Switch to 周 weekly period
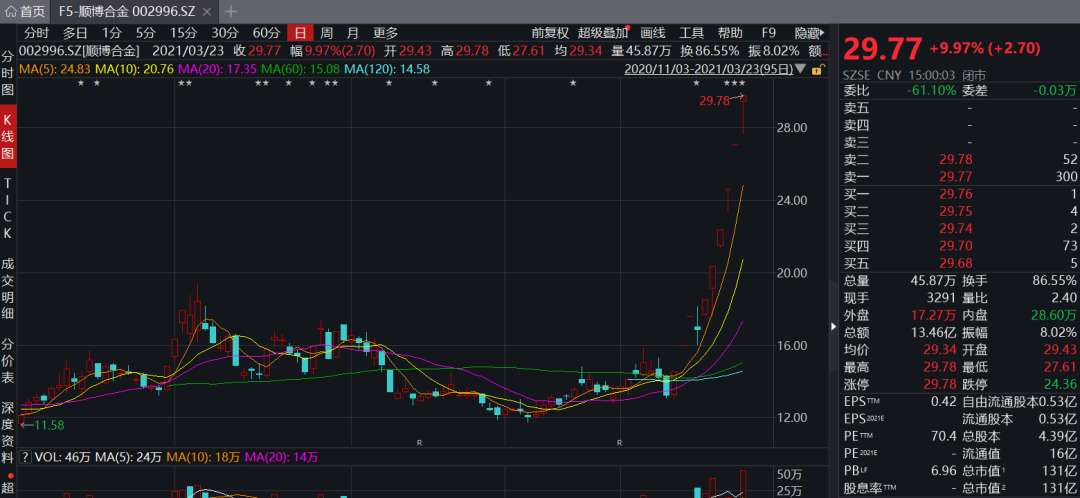The image size is (1080, 498). tap(326, 32)
